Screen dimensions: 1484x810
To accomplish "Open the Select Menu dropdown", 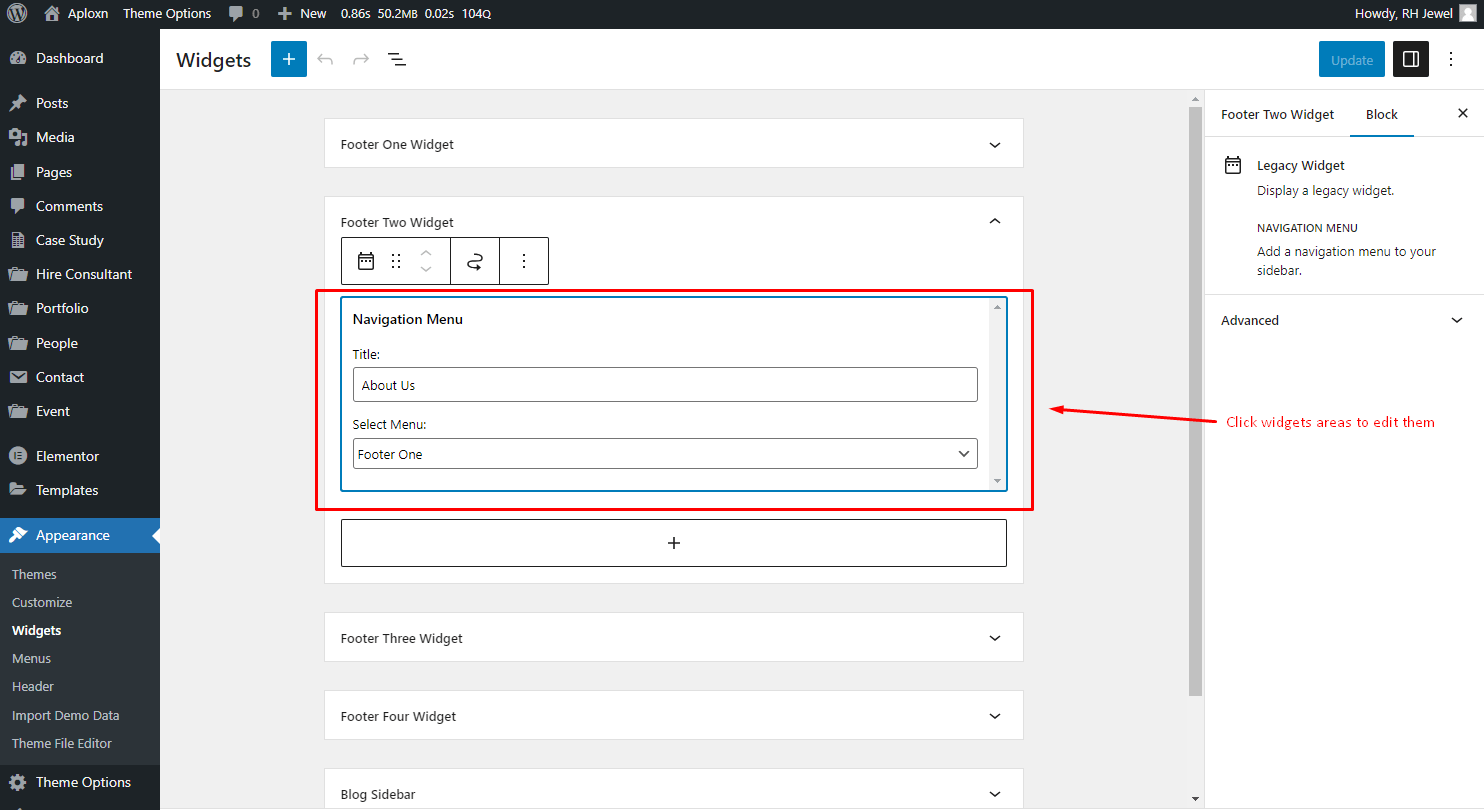I will coord(665,454).
